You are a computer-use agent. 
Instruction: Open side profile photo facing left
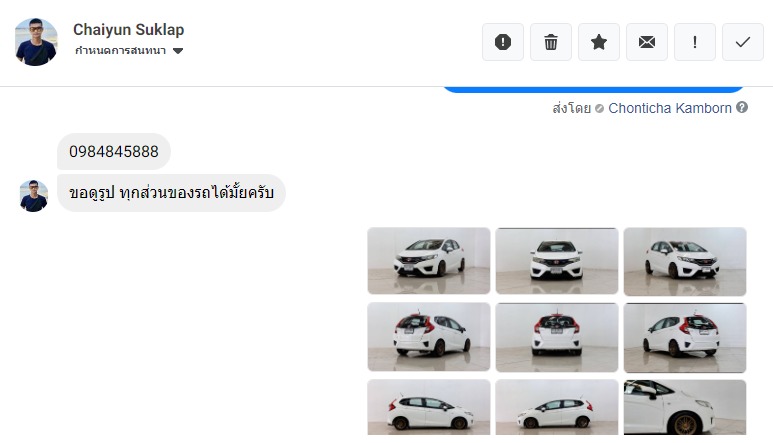point(557,407)
